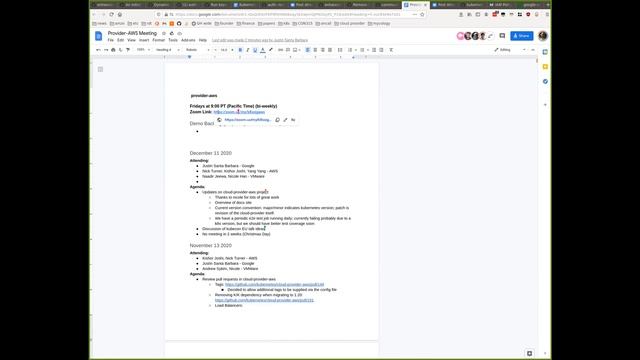The width and height of the screenshot is (640, 360).
Task: Open the Format menu
Action: click(159, 40)
